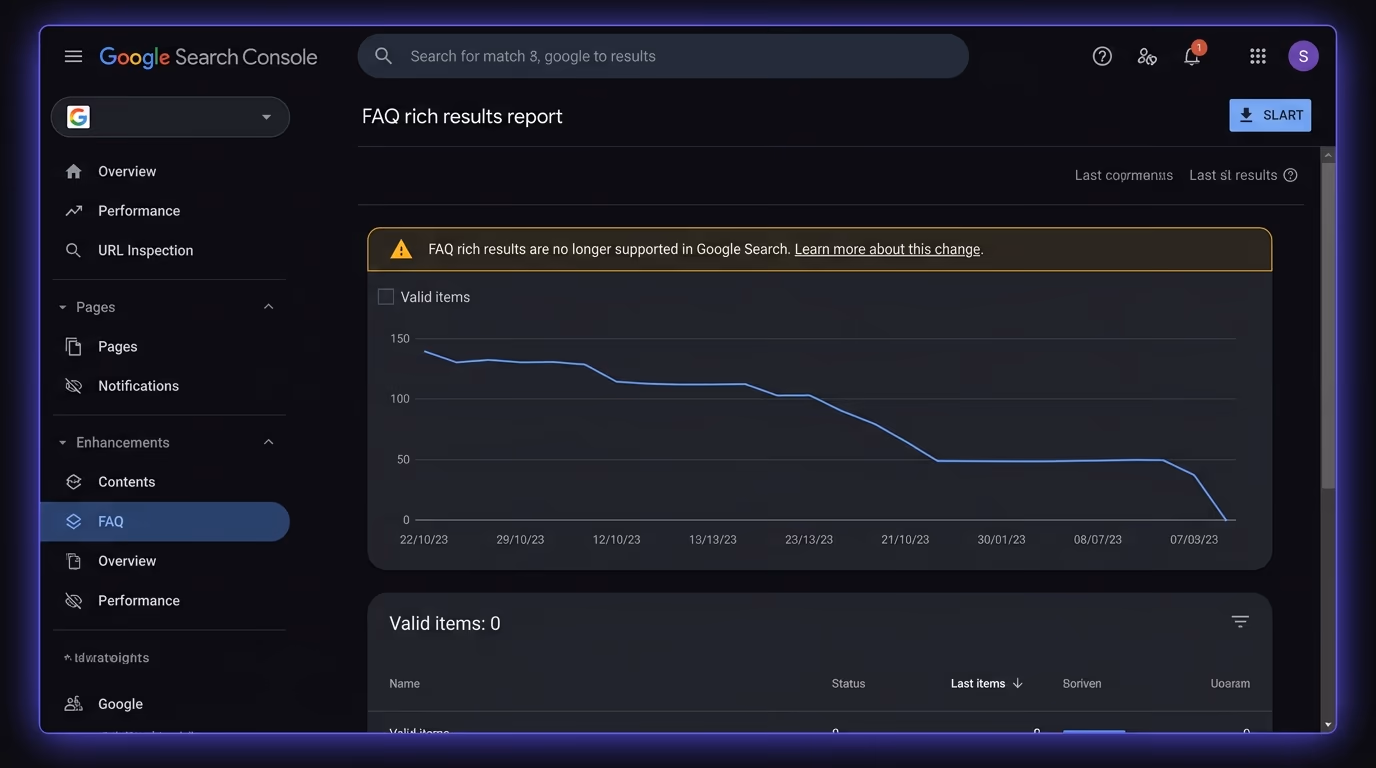
Task: Click the 22/10/23 chart date label
Action: [424, 539]
